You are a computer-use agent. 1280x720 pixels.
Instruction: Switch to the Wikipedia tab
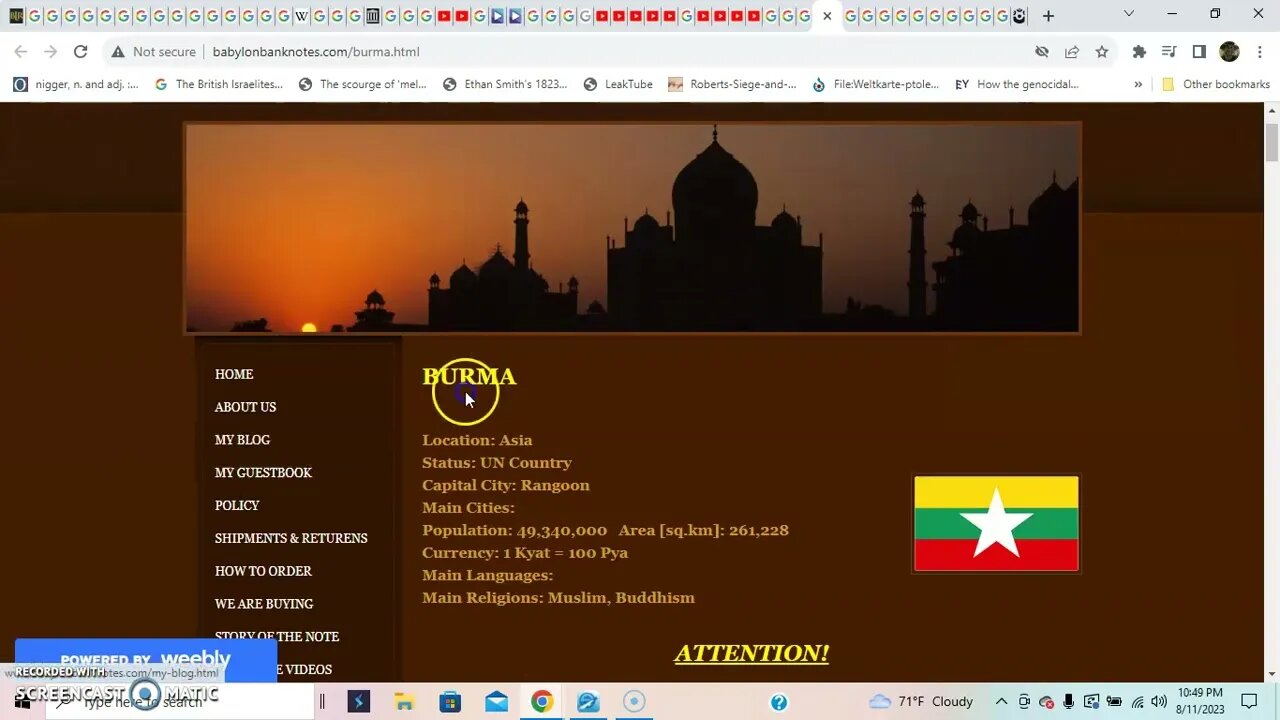click(x=301, y=16)
